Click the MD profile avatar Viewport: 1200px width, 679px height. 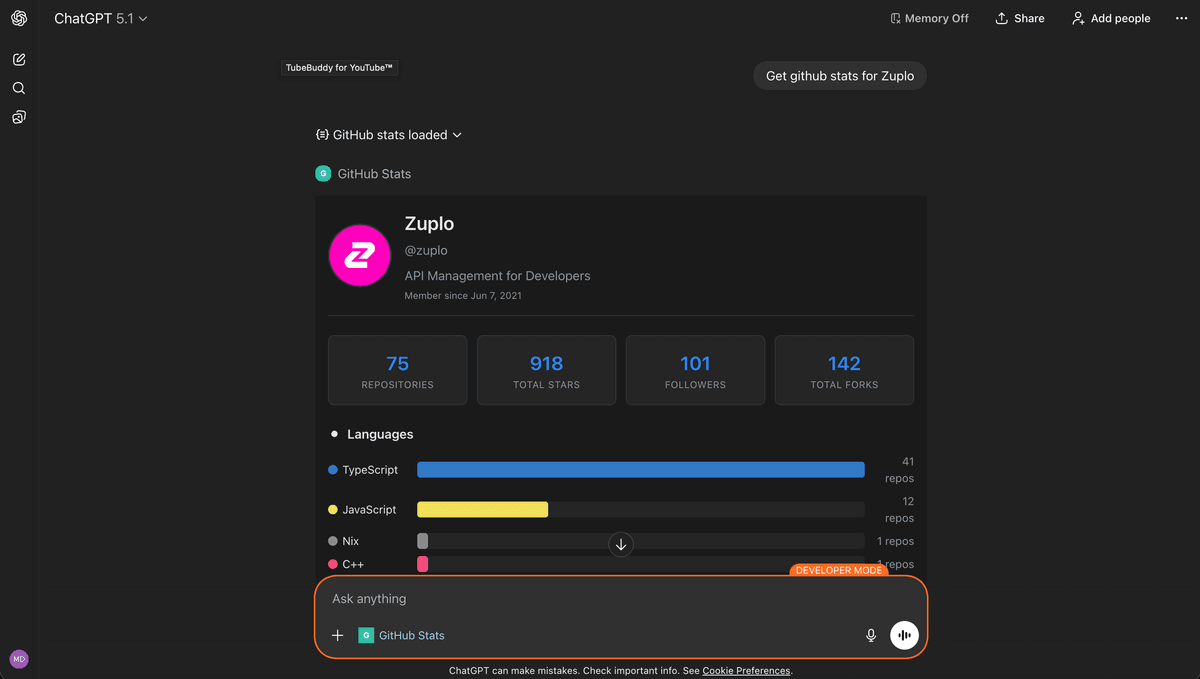point(18,658)
